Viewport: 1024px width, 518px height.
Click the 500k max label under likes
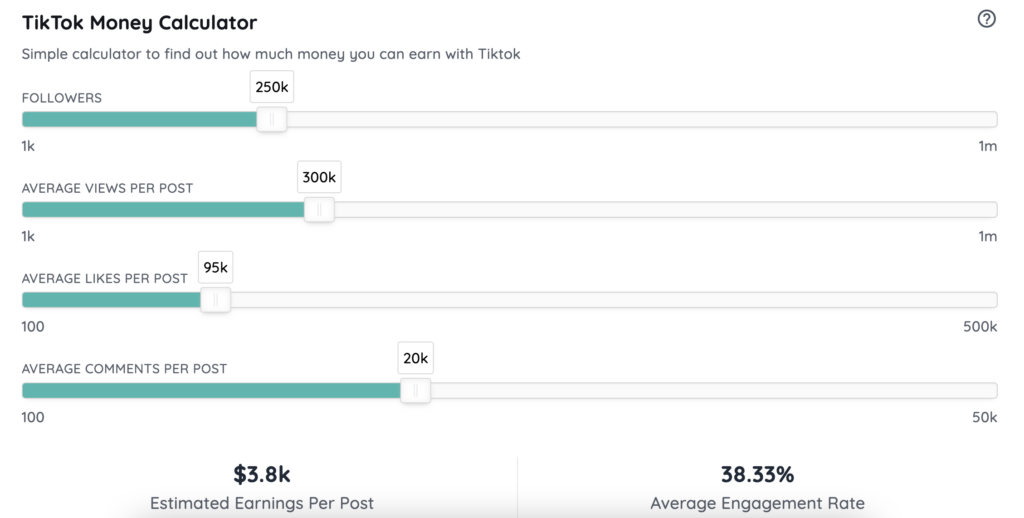(980, 327)
